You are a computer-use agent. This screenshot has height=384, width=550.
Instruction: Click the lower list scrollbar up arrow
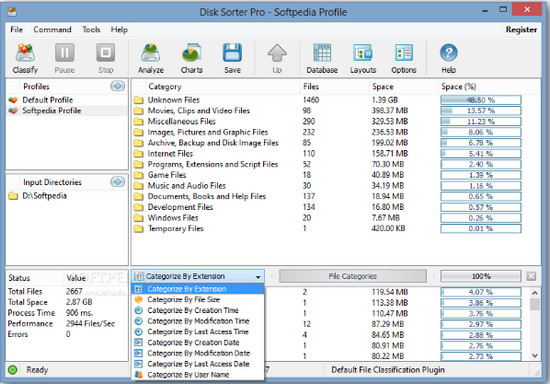point(535,292)
